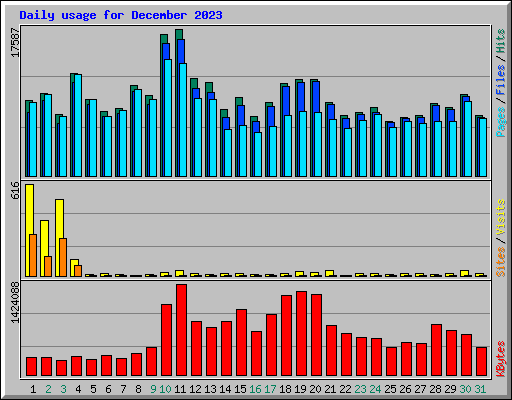Click the y-axis value 1424088
The width and height of the screenshot is (512, 400).
[x=16, y=303]
